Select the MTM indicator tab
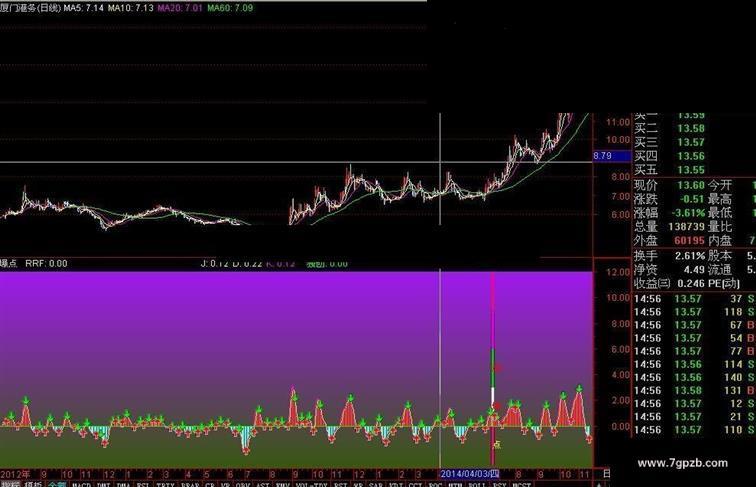The width and height of the screenshot is (756, 487). (x=455, y=484)
